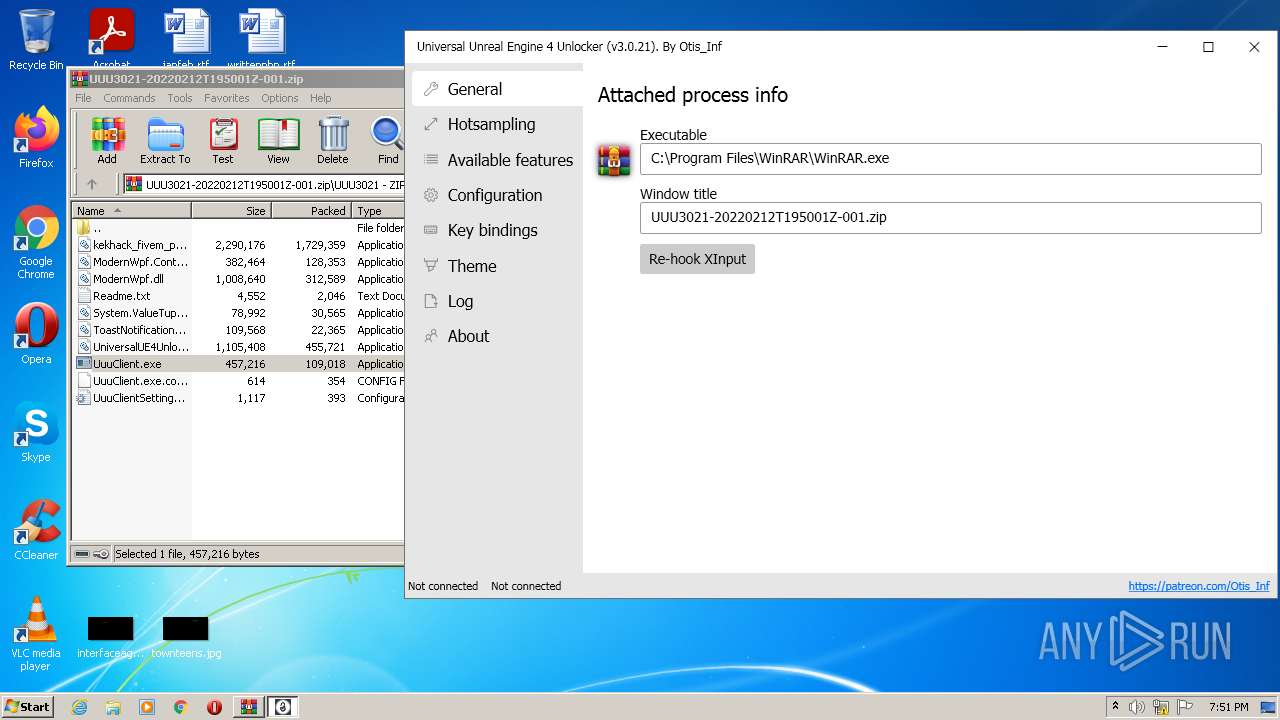This screenshot has width=1280, height=720.
Task: Open the WinRAR File menu
Action: point(83,98)
